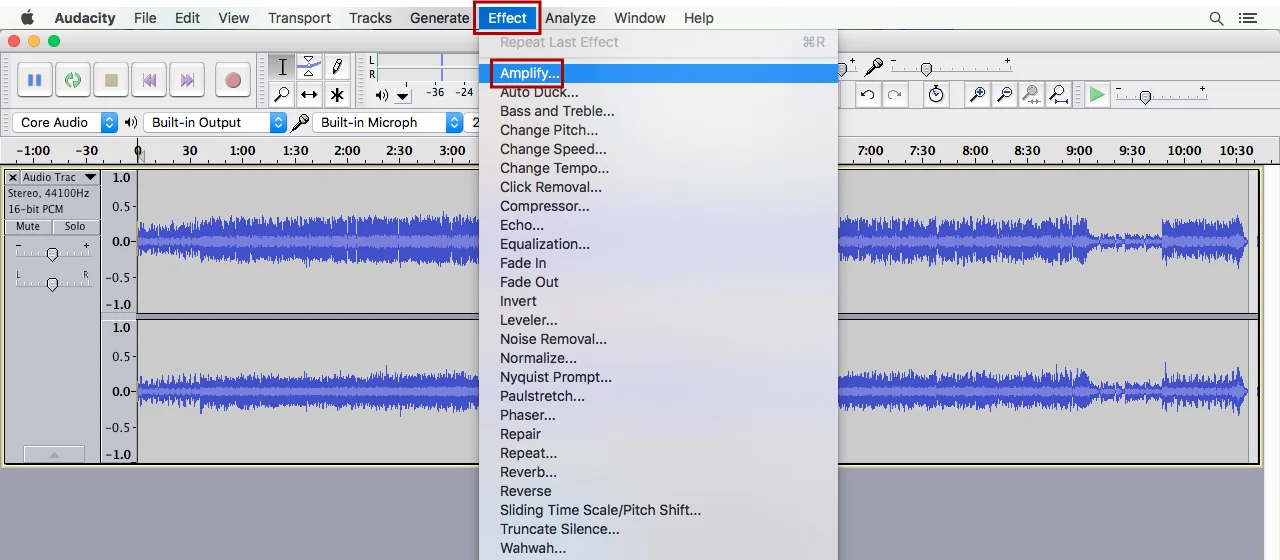Start recording with the red Record button

click(x=233, y=80)
